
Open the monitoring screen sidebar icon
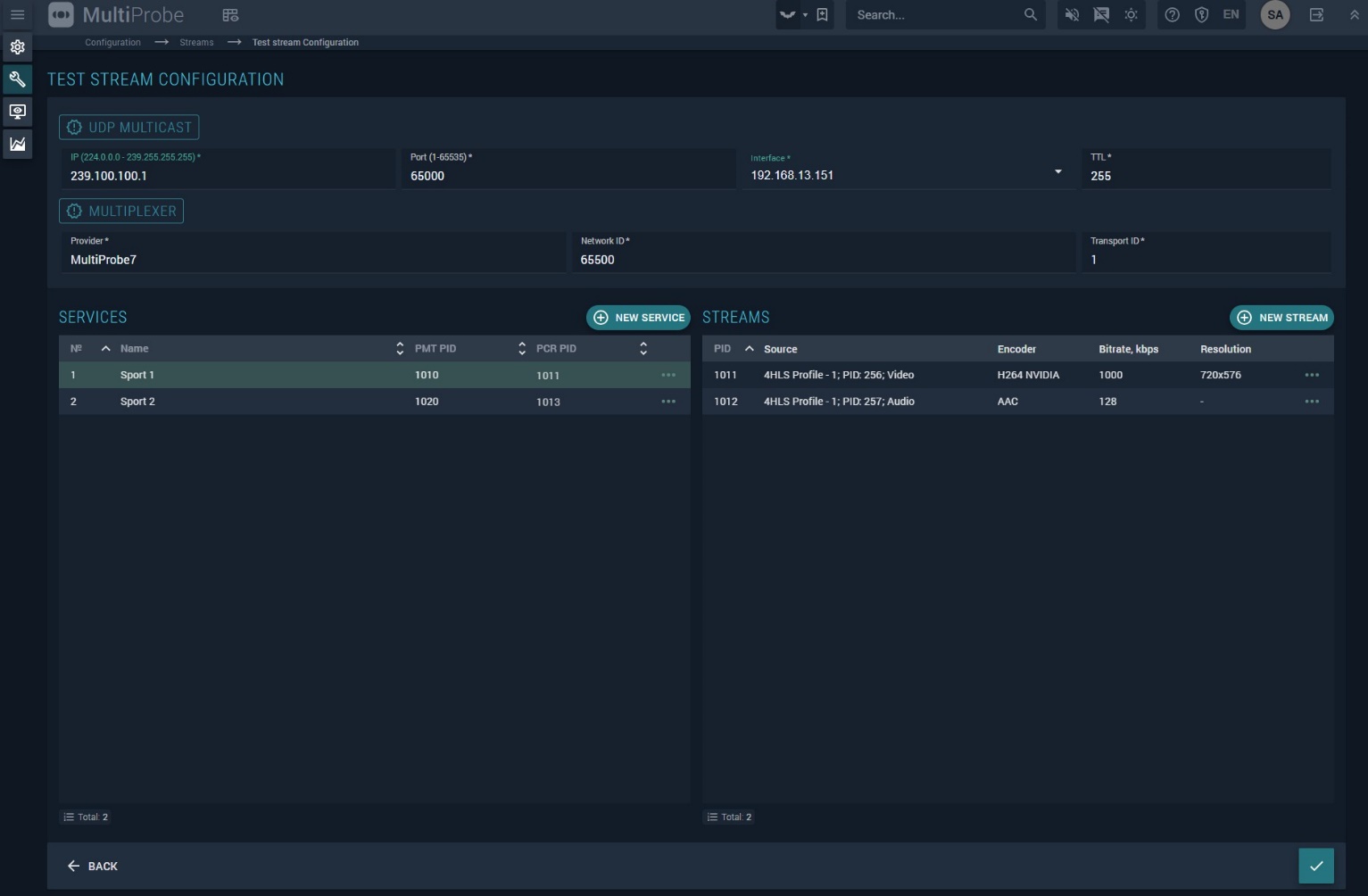point(17,112)
